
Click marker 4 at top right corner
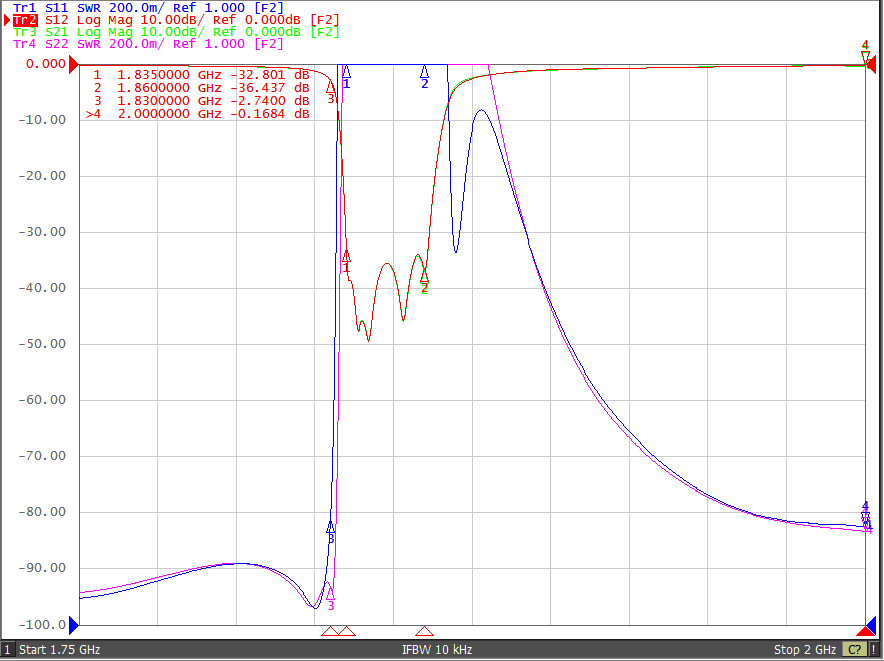click(865, 55)
